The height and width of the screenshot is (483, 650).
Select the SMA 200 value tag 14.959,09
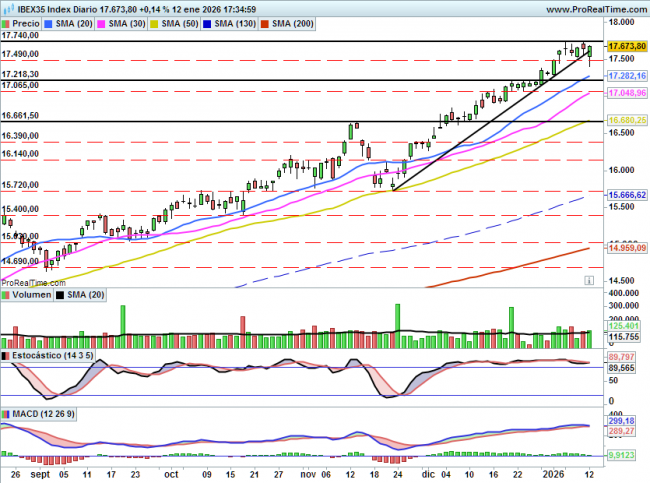click(x=627, y=248)
